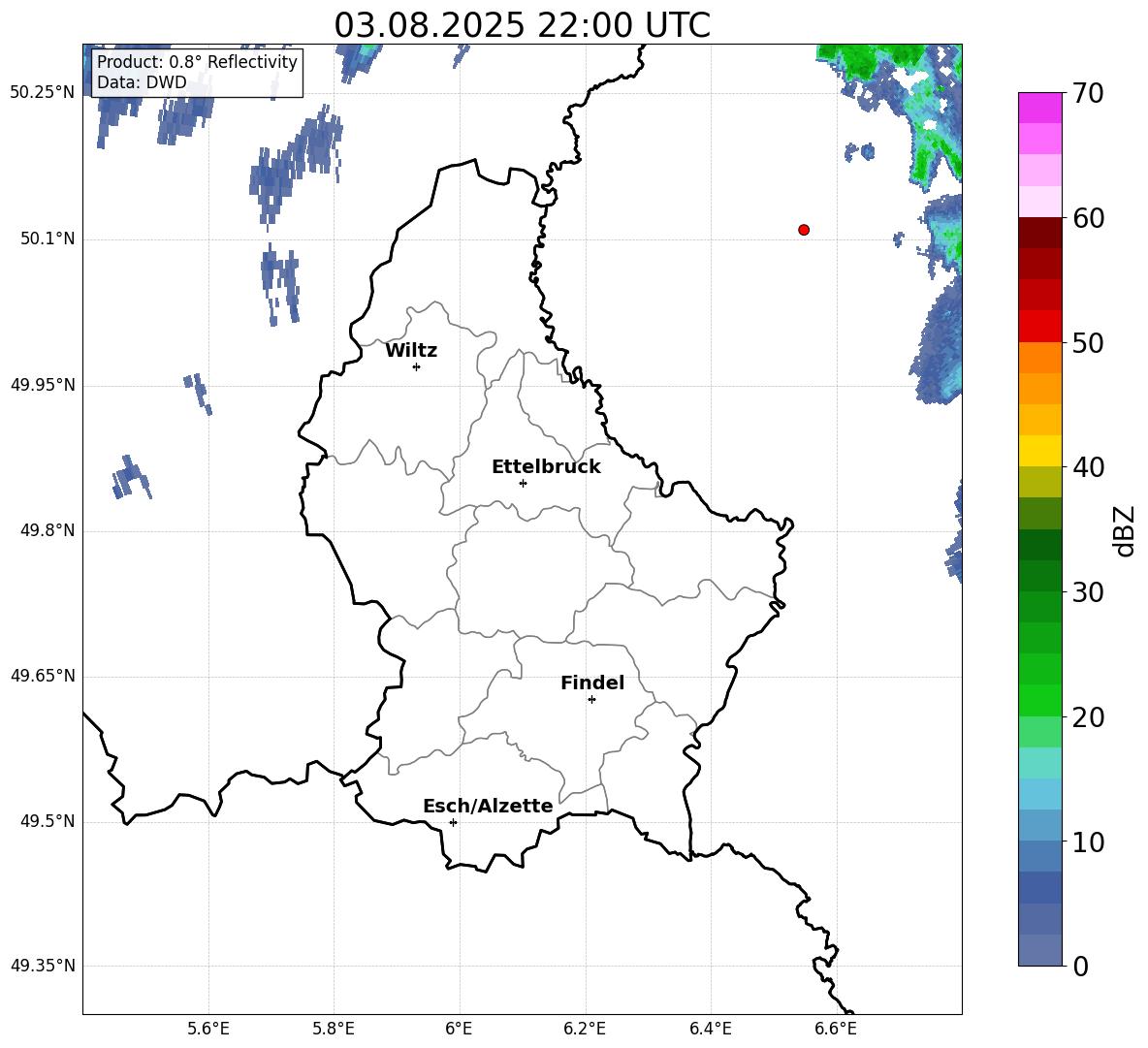Click the 40 tick on colorbar

1088,467
